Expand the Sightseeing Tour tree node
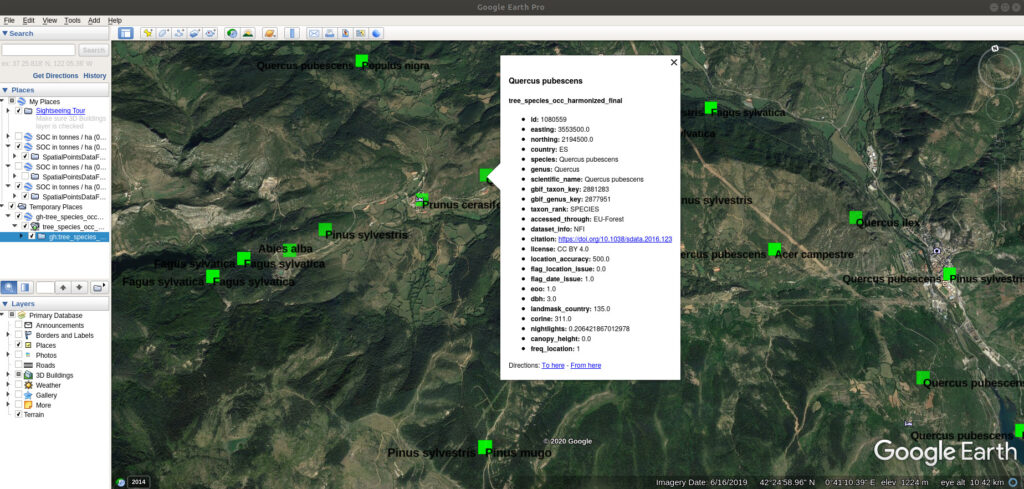The image size is (1024, 489). point(8,111)
